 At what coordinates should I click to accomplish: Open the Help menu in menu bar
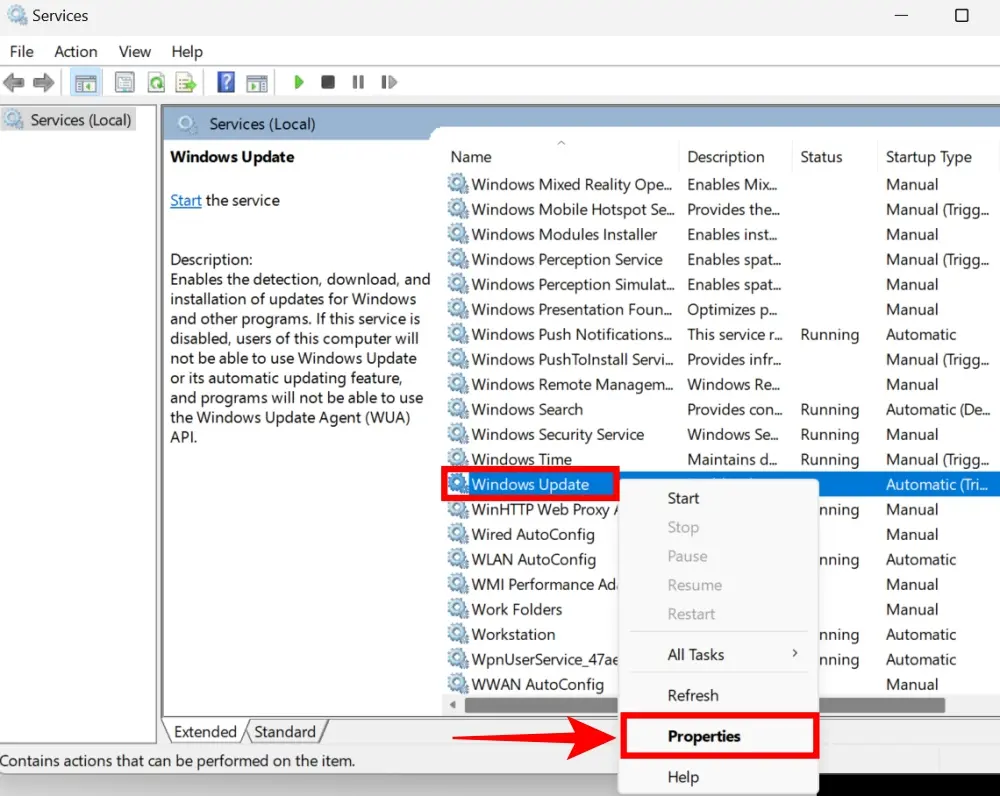pyautogui.click(x=187, y=52)
